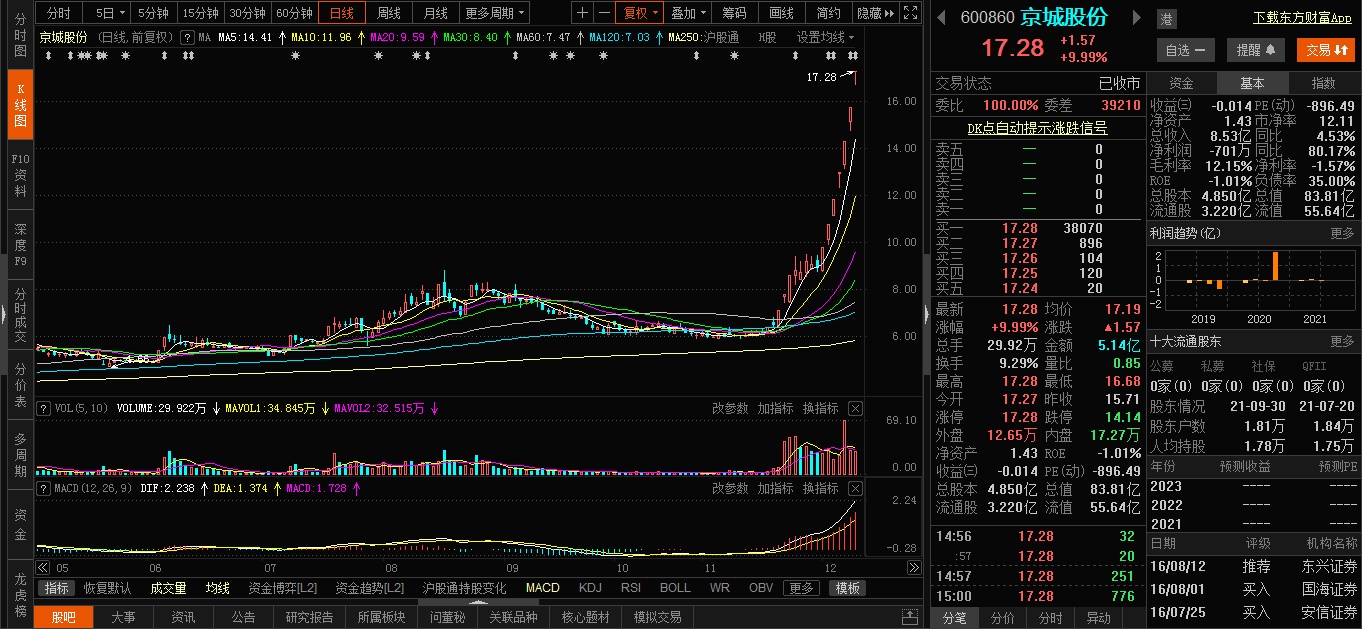Click 下载东方财富App link
1362x629 pixels.
1302,18
